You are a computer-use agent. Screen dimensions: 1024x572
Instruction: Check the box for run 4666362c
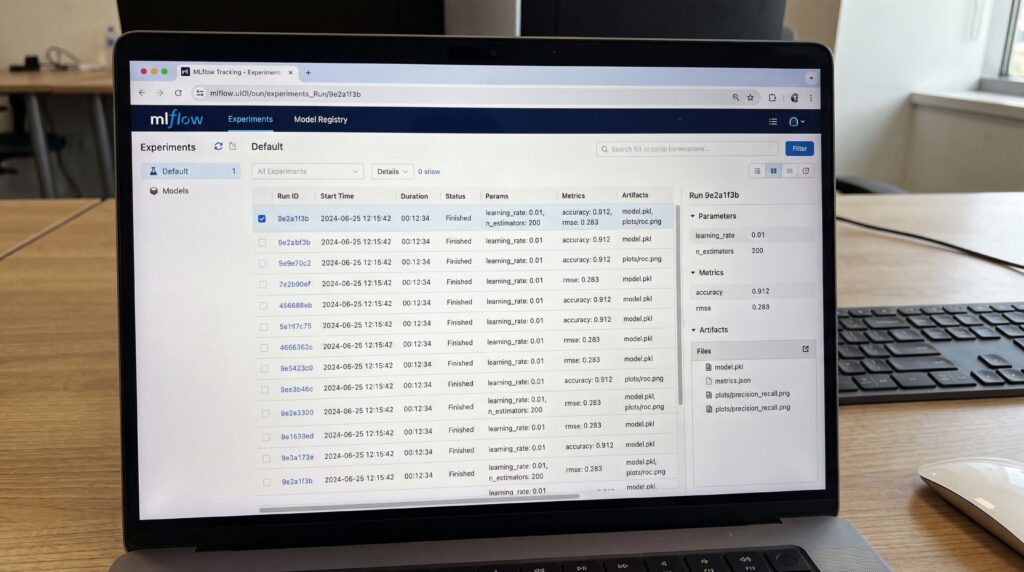pos(264,347)
